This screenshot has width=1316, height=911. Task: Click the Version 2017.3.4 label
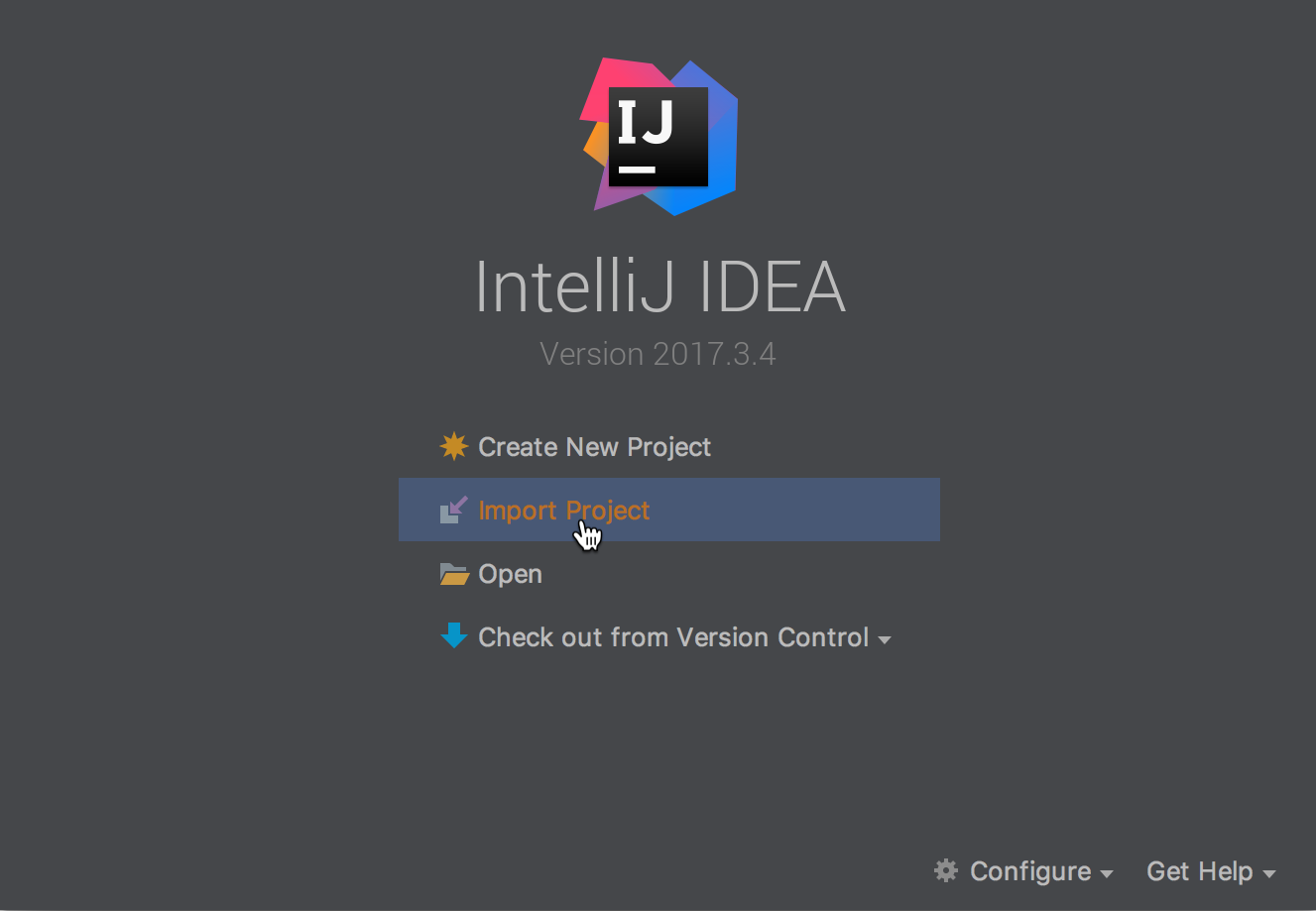coord(658,354)
